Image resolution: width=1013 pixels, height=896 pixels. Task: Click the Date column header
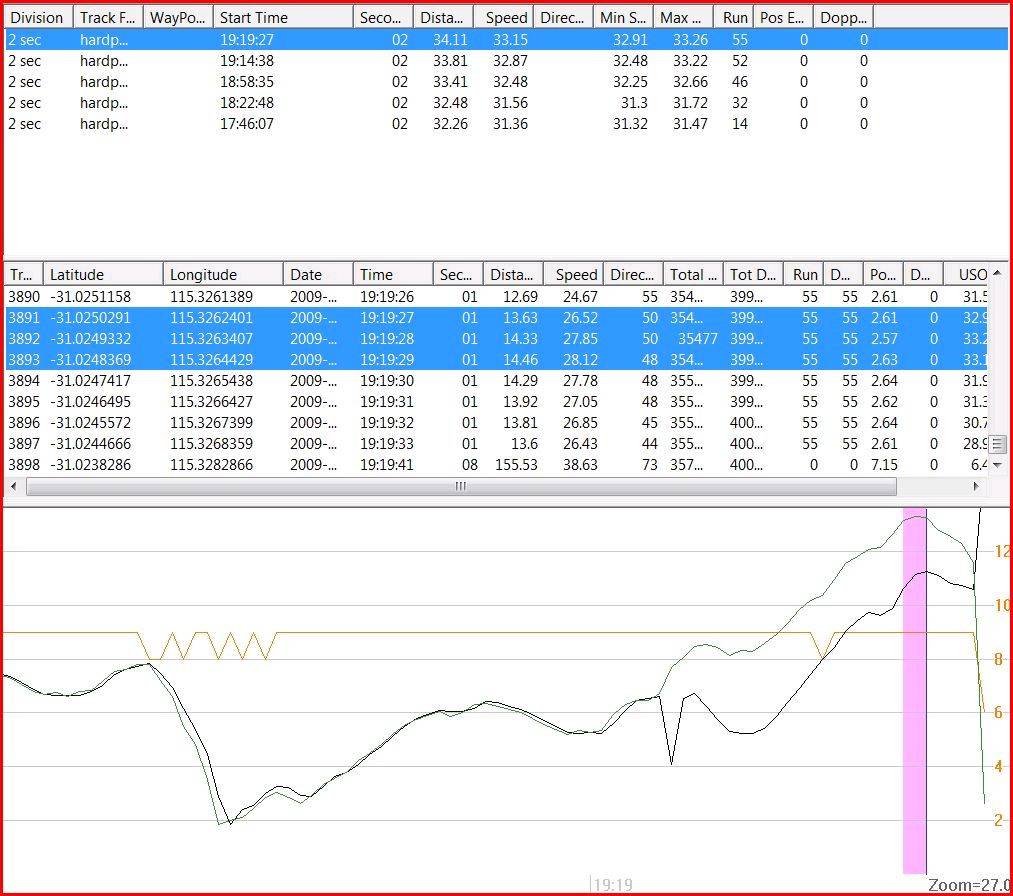pyautogui.click(x=318, y=274)
